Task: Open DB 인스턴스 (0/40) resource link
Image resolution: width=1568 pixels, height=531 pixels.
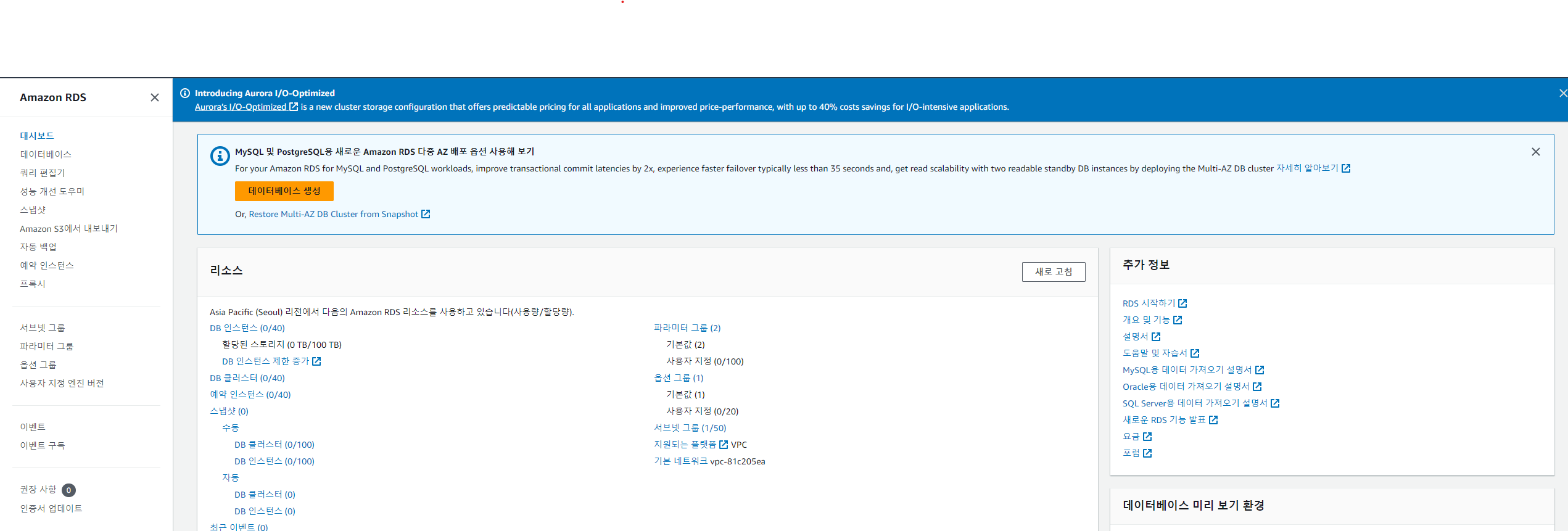Action: coord(247,328)
